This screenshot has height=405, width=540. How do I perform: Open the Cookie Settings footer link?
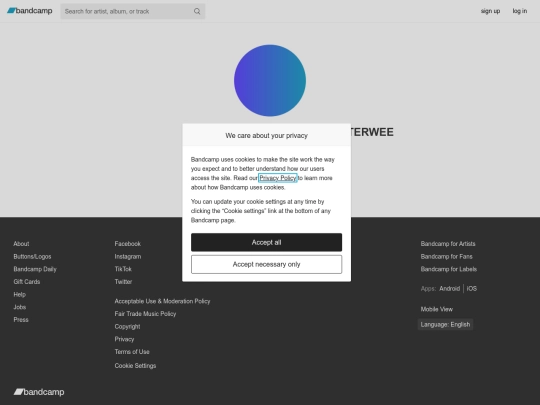pos(135,366)
